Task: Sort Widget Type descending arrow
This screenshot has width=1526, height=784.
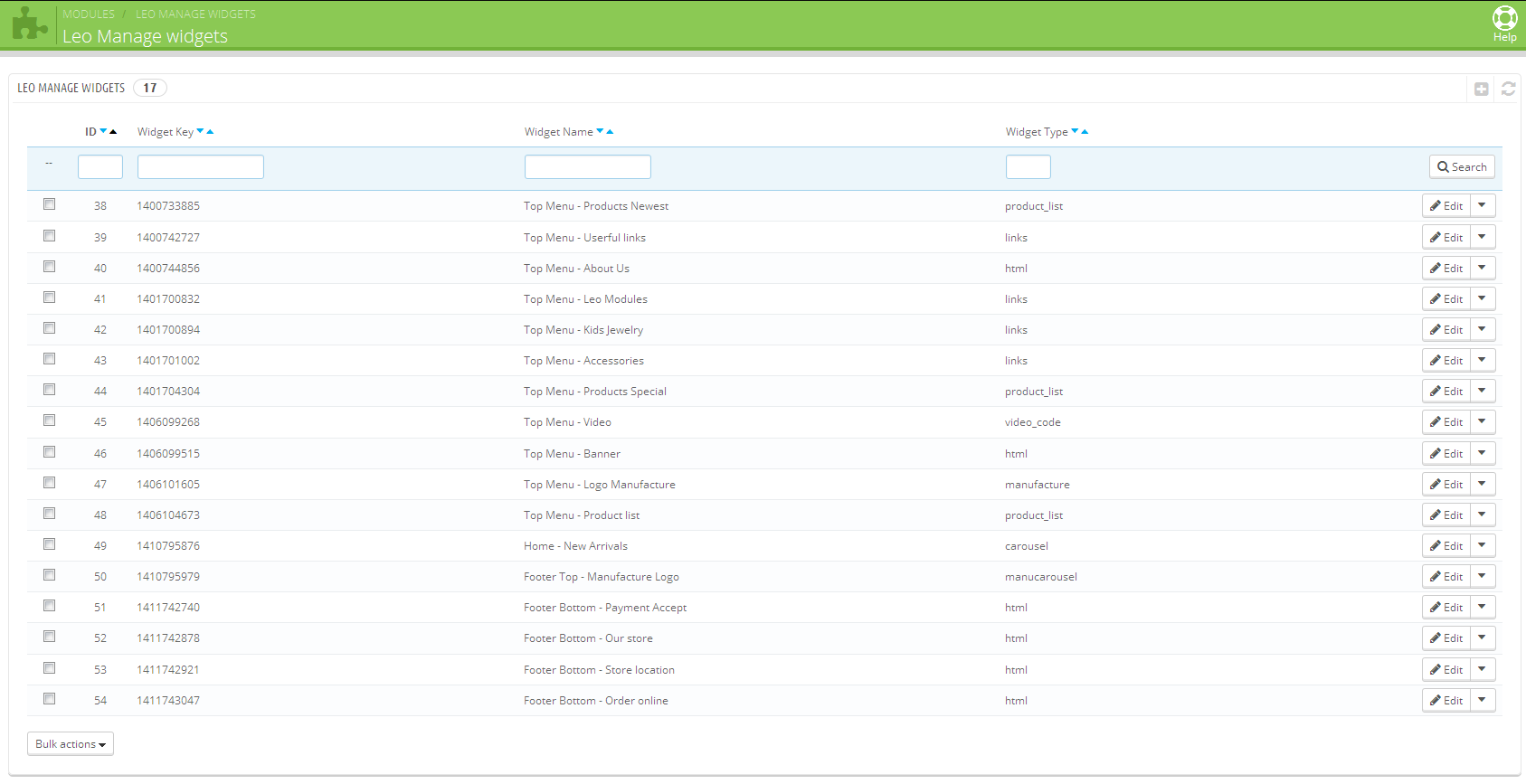Action: pyautogui.click(x=1075, y=131)
